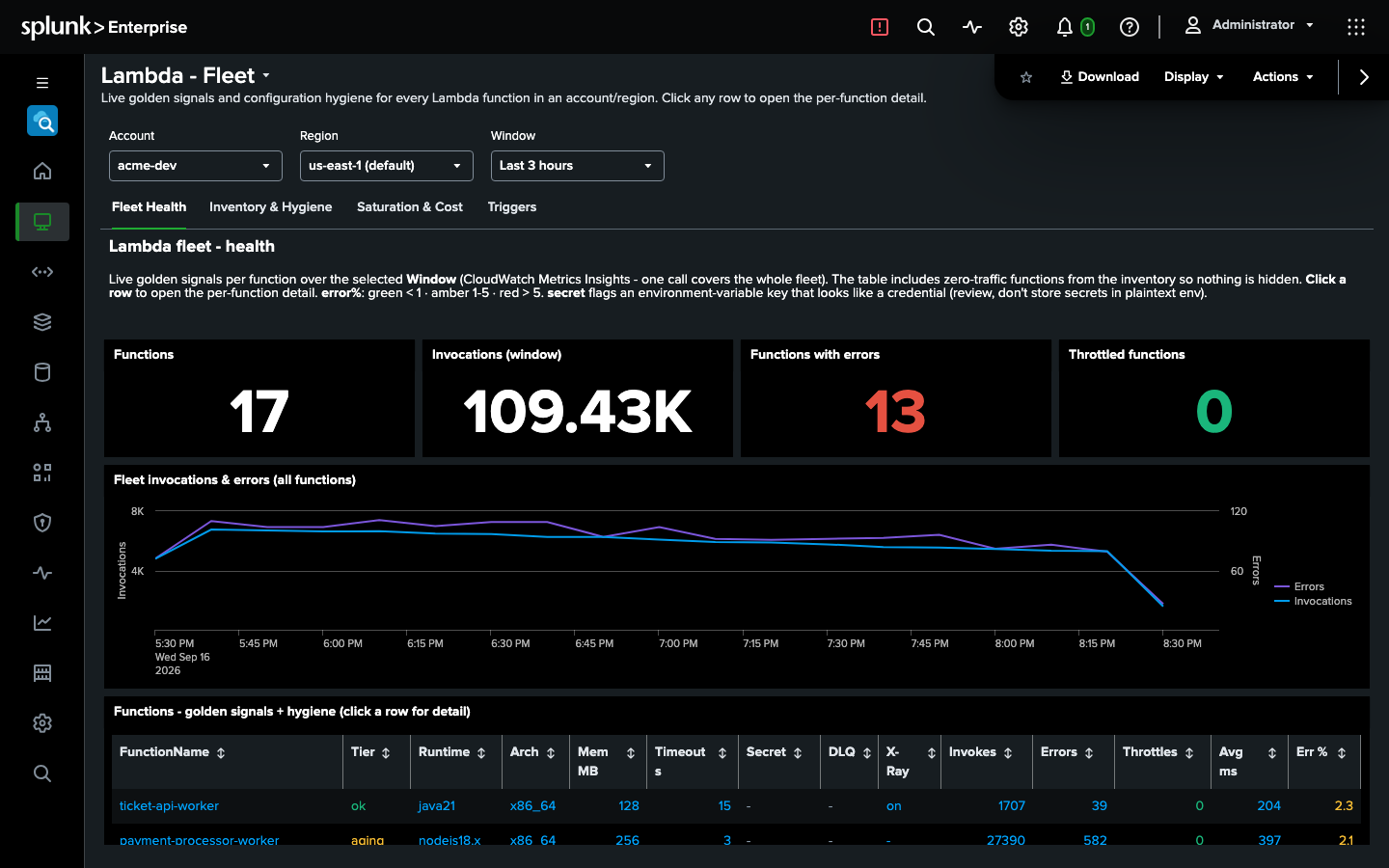The height and width of the screenshot is (868, 1389).
Task: Switch to Inventory & Hygiene tab
Action: (x=270, y=207)
